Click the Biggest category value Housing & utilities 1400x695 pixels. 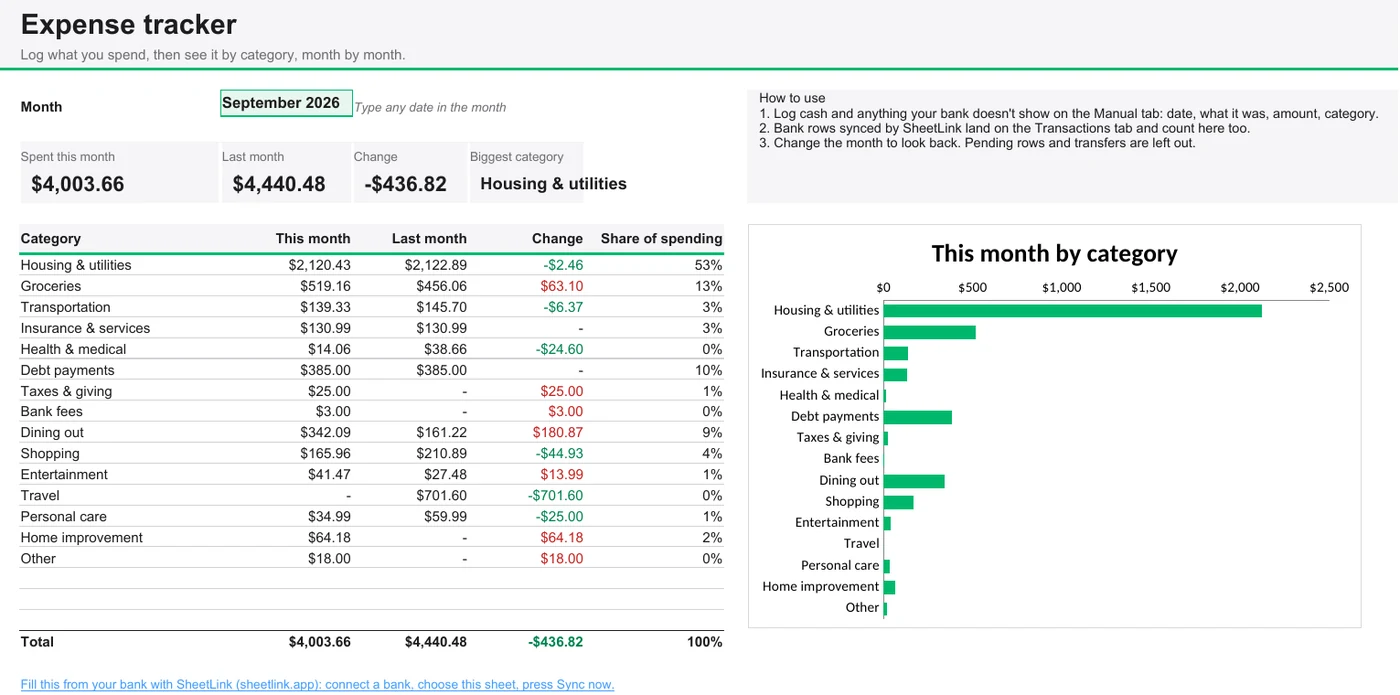pyautogui.click(x=553, y=184)
